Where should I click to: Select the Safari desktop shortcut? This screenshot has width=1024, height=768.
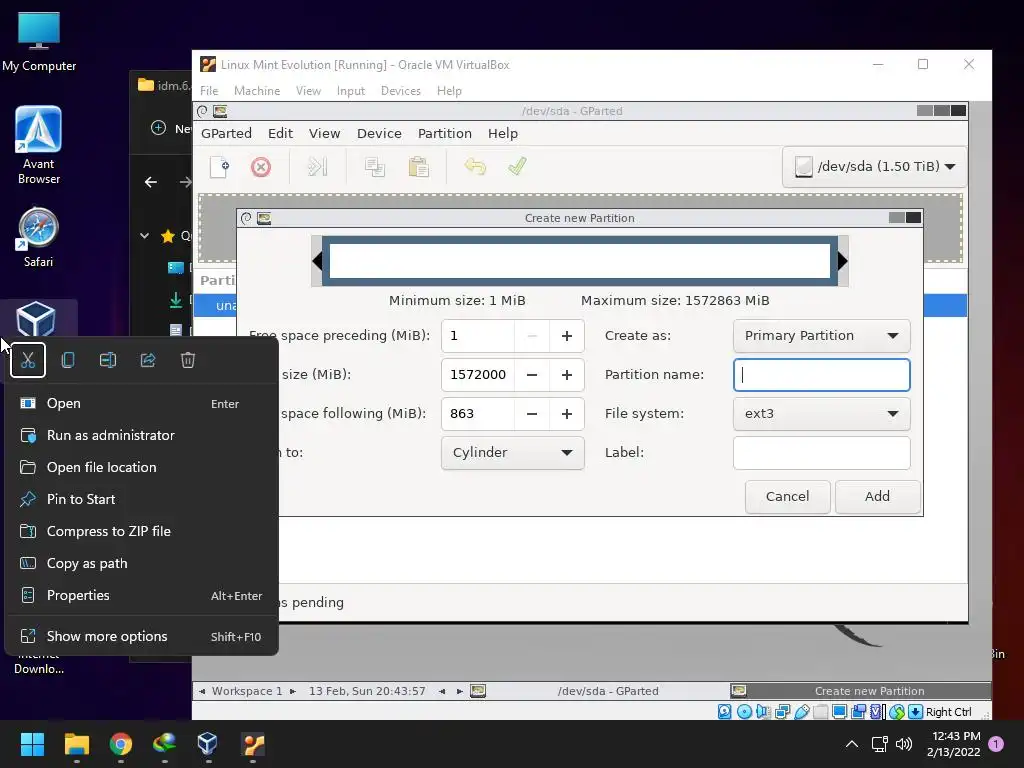pos(38,238)
